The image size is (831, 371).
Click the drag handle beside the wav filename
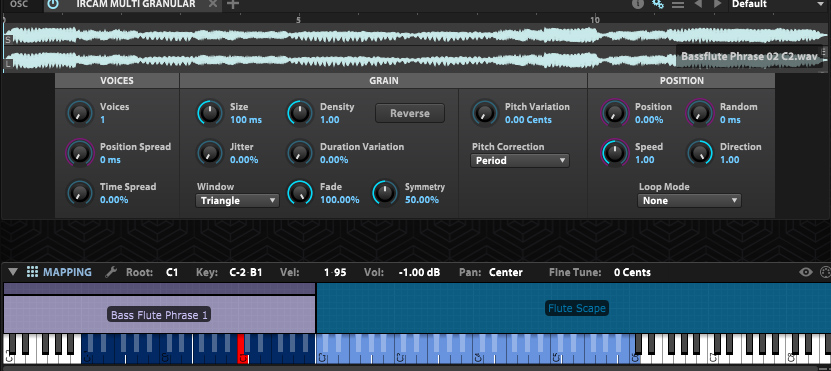[825, 52]
